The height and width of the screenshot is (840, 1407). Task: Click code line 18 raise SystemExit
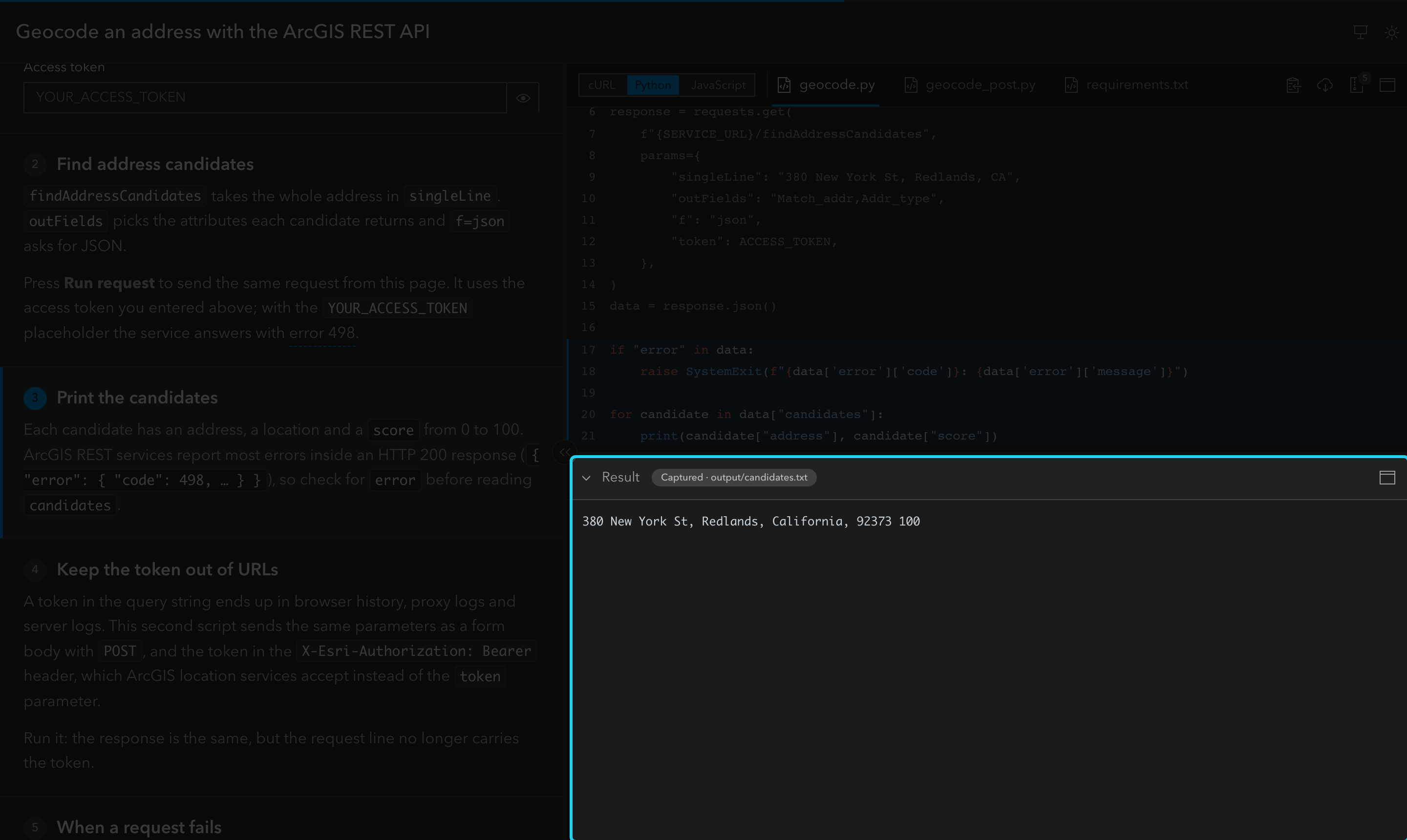point(914,372)
